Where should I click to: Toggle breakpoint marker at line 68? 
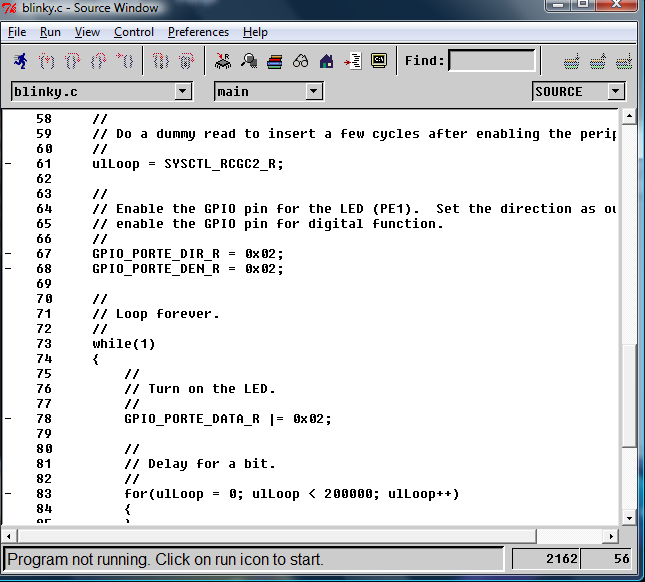click(8, 269)
